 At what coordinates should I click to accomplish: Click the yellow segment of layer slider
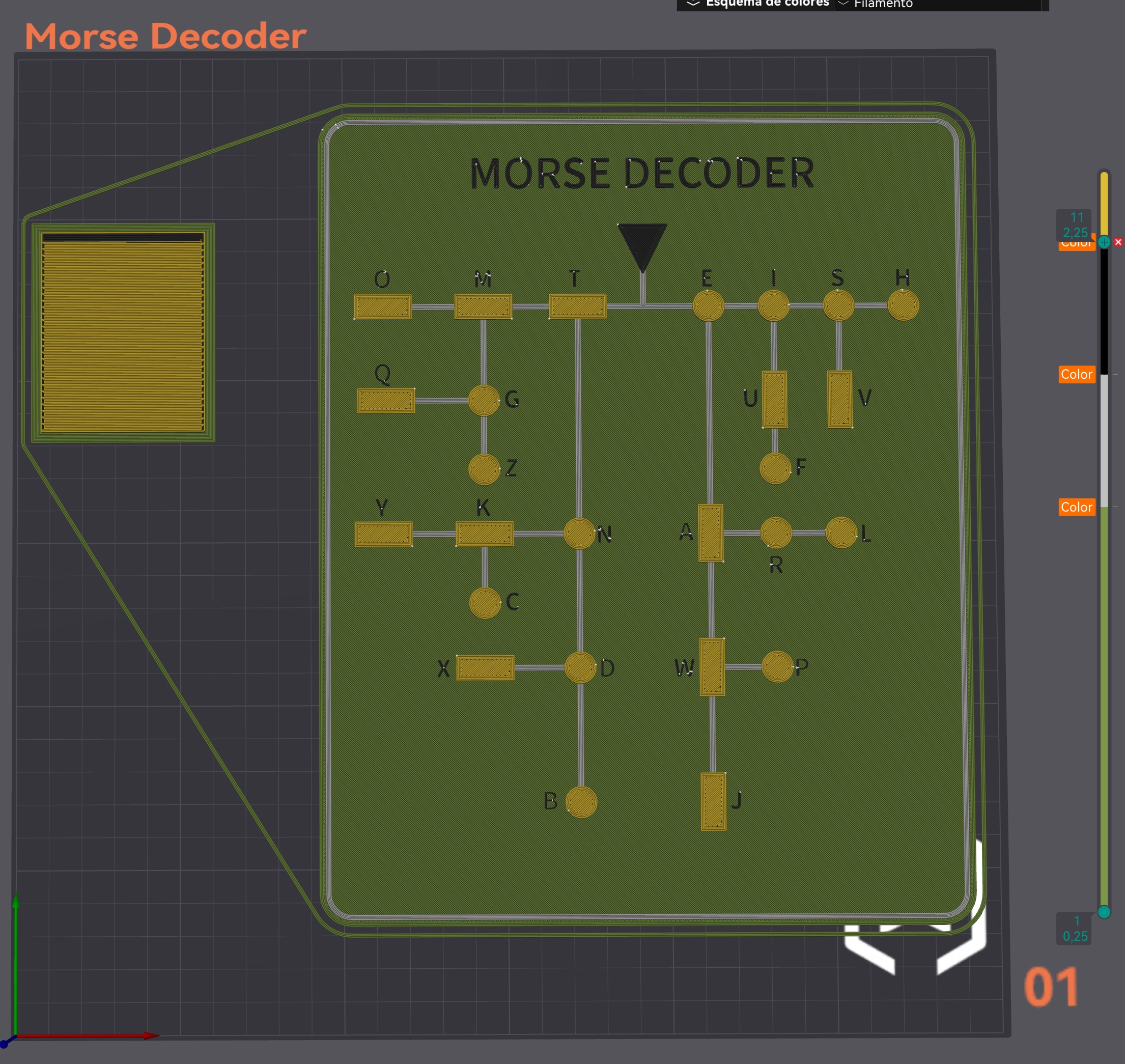(1104, 204)
